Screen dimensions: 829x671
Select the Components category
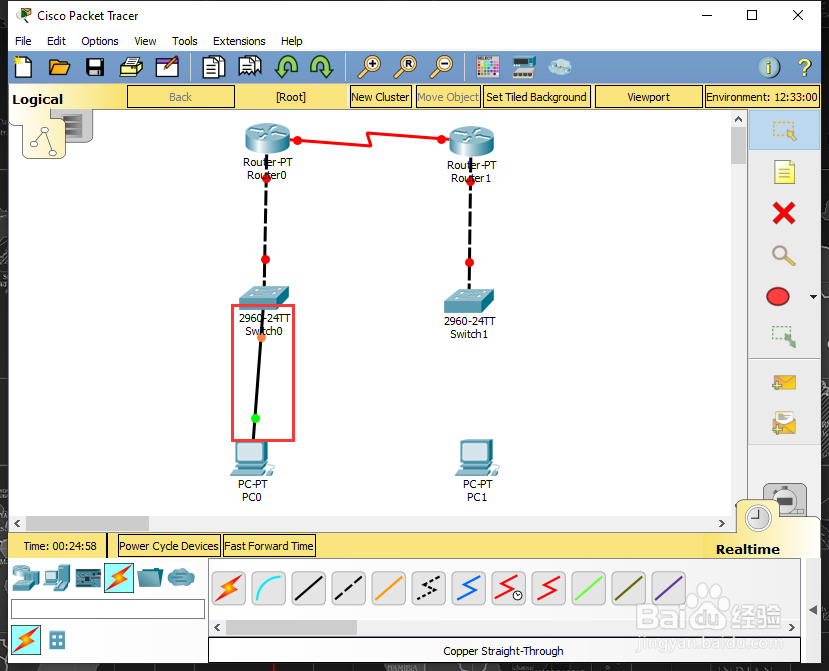pyautogui.click(x=88, y=578)
